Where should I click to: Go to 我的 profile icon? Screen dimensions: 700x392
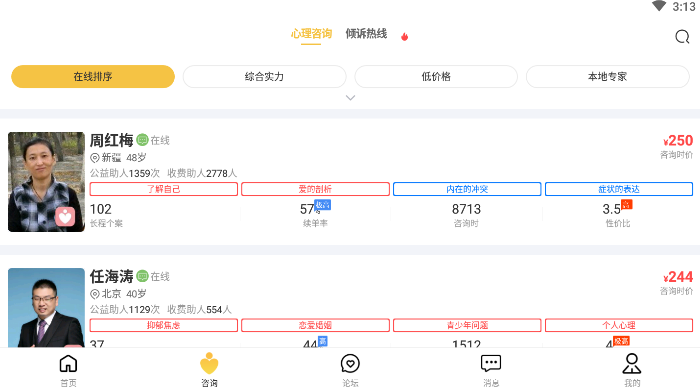(632, 363)
